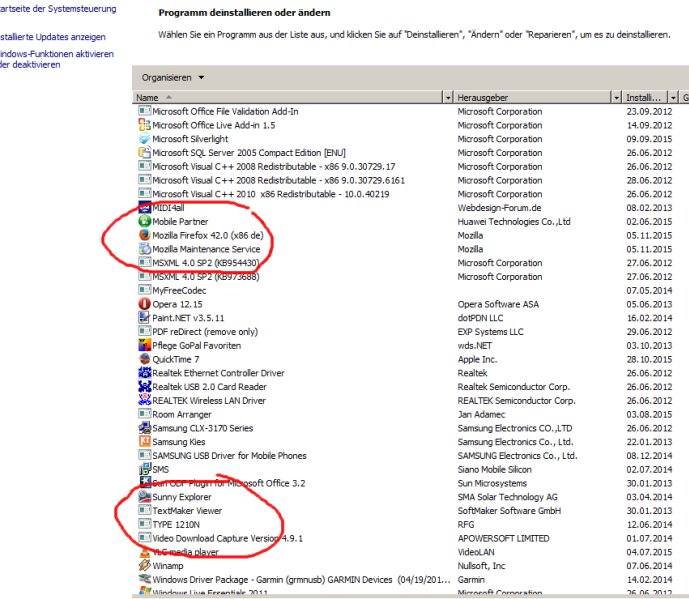Click the VLC media player cone icon
The width and height of the screenshot is (689, 599).
tap(145, 552)
